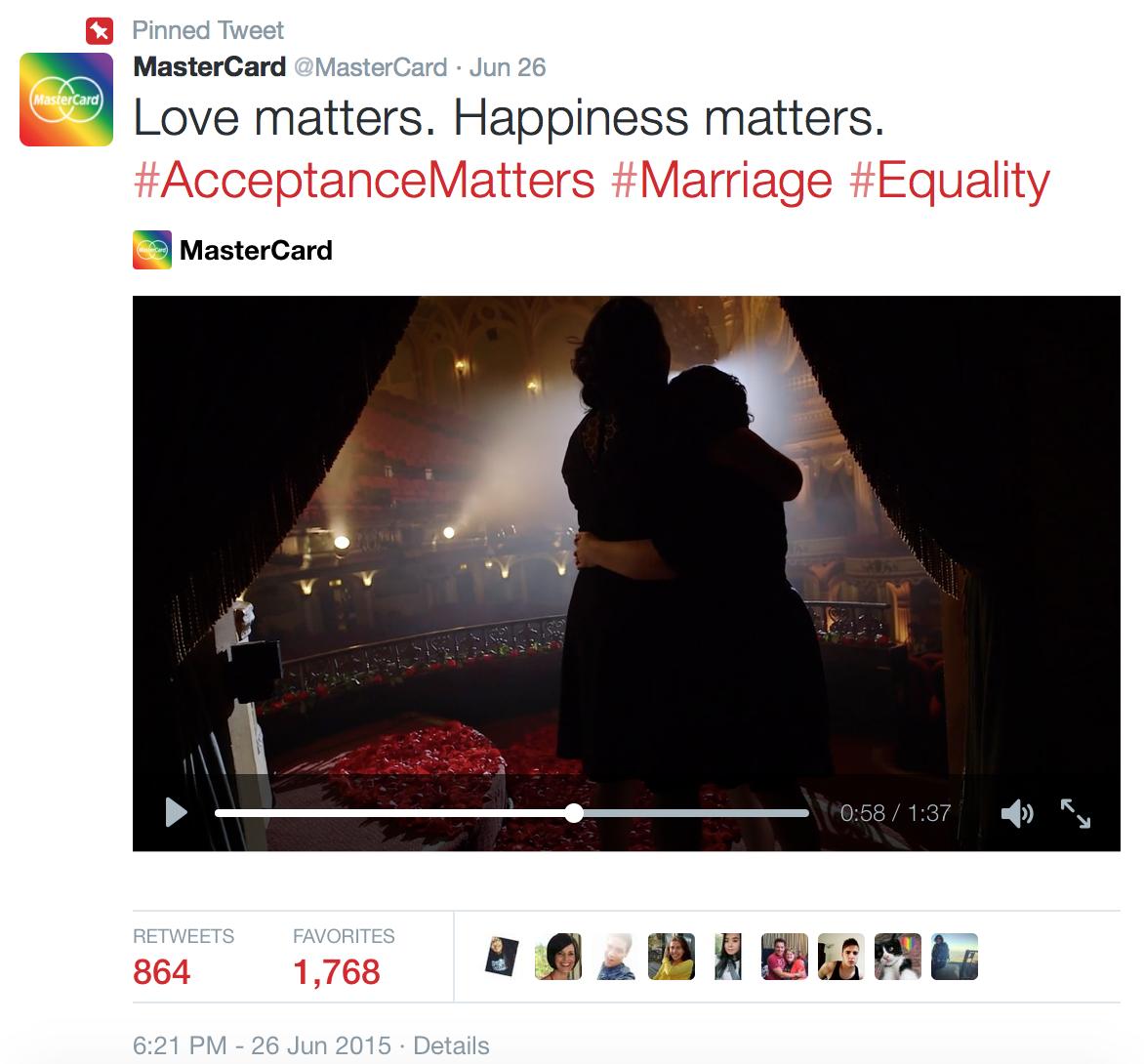This screenshot has width=1144, height=1064.
Task: Open the #Marriage hashtag
Action: [721, 181]
